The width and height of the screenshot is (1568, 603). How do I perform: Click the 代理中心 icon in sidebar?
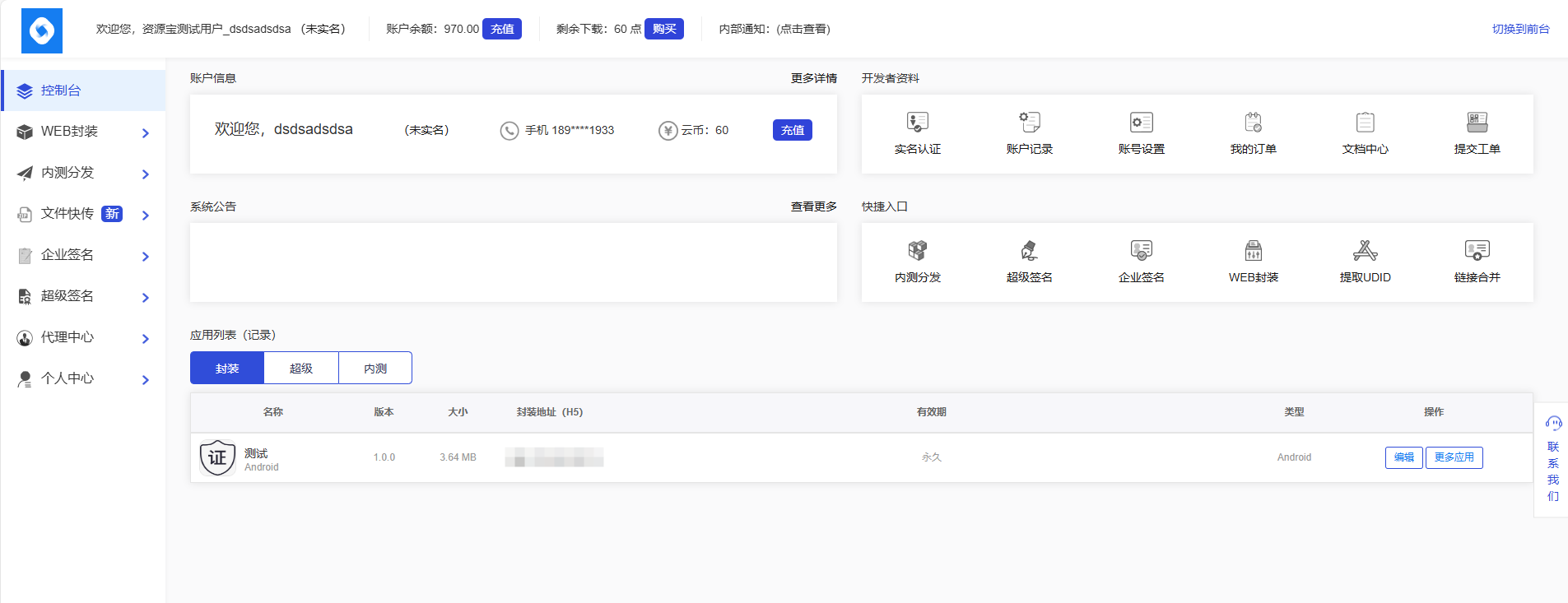tap(25, 338)
